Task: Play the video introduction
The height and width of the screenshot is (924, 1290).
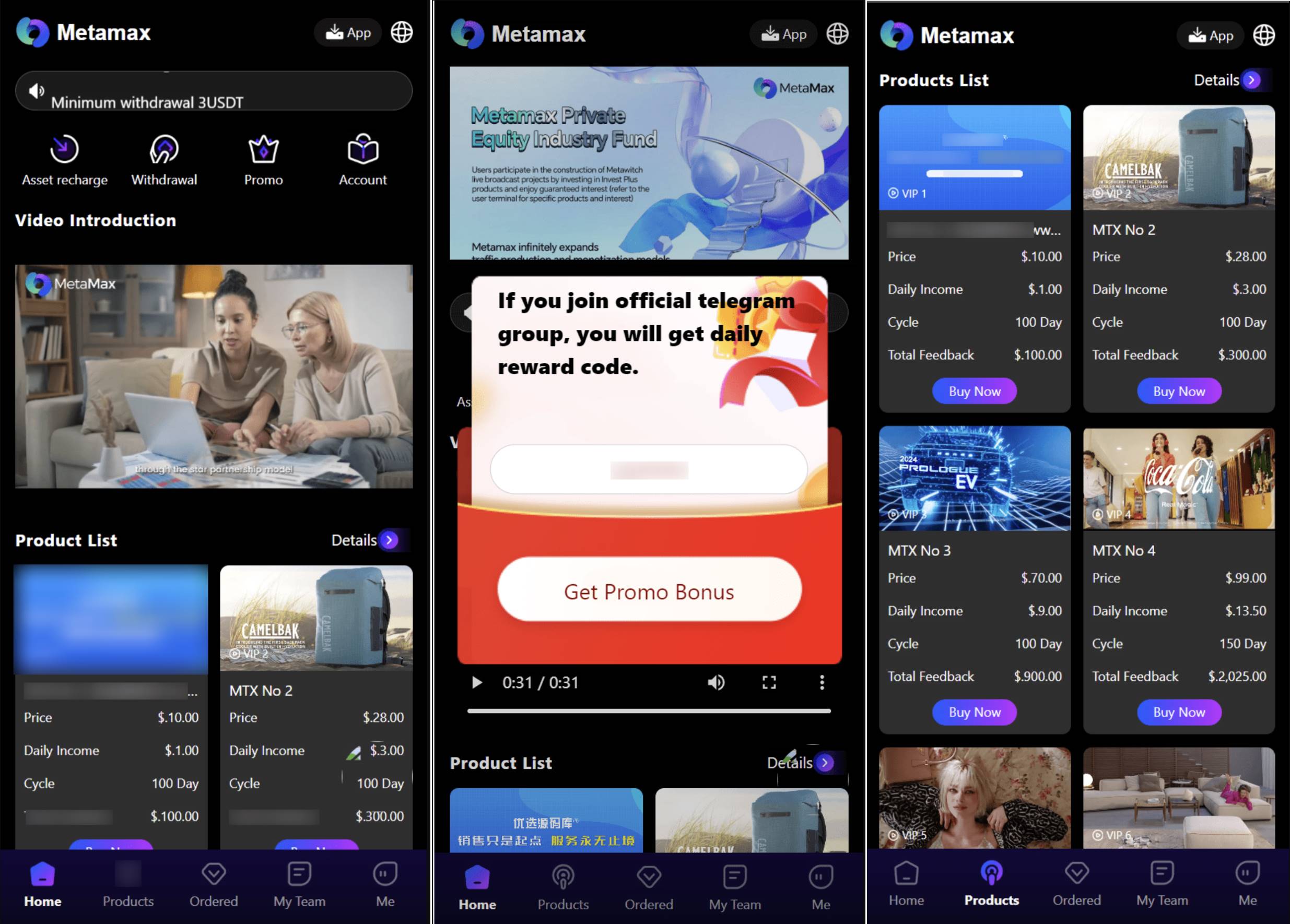Action: [x=477, y=682]
